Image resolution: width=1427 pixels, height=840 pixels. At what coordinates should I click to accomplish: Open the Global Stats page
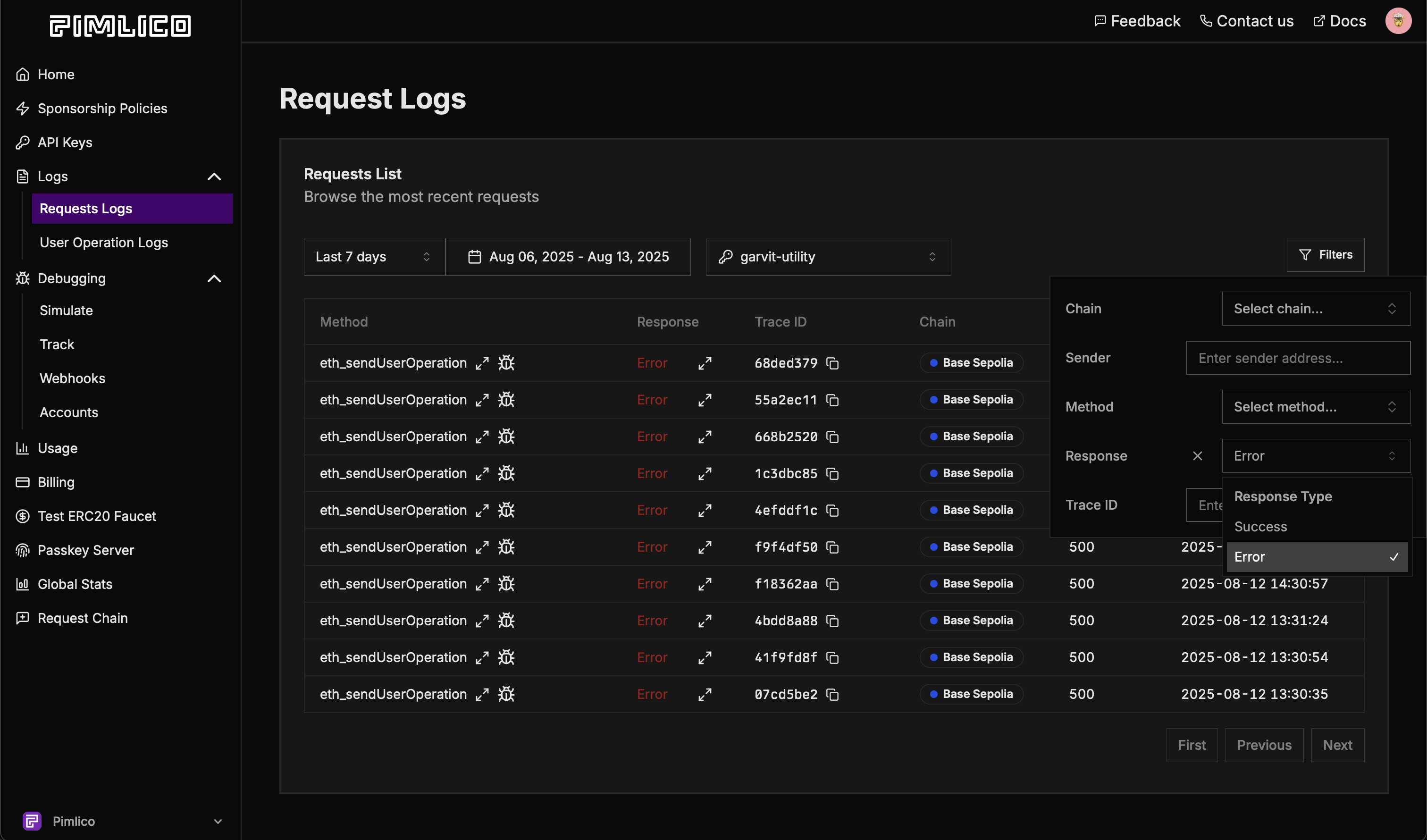click(x=65, y=585)
